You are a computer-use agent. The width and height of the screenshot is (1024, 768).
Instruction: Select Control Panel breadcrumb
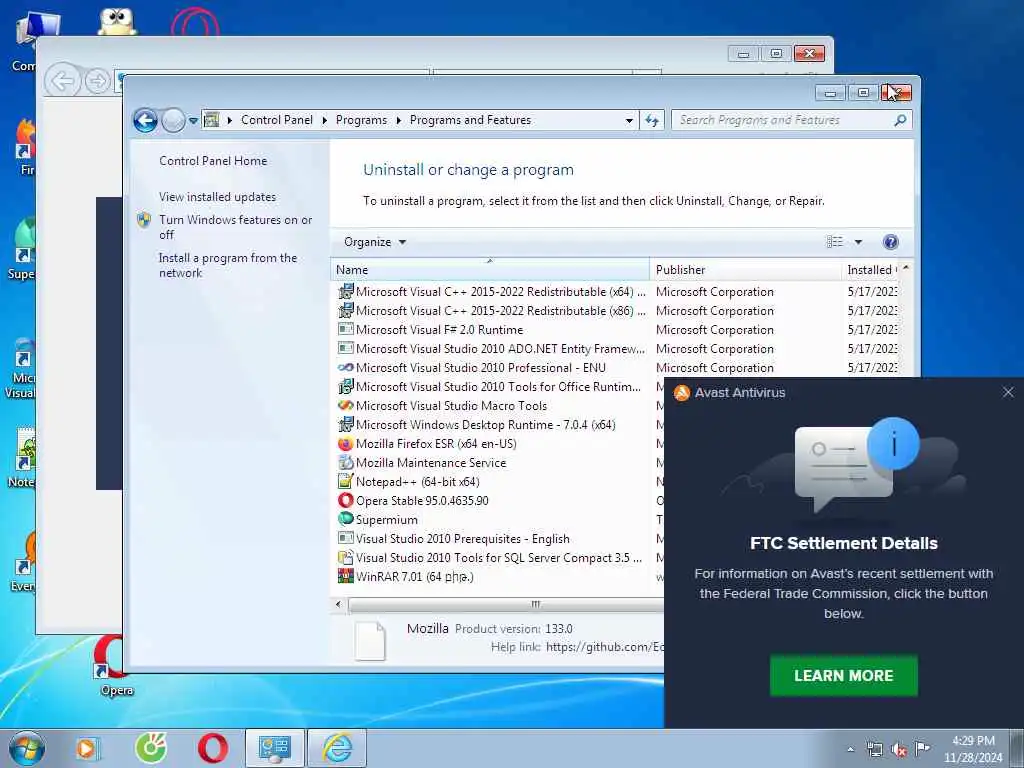point(277,120)
